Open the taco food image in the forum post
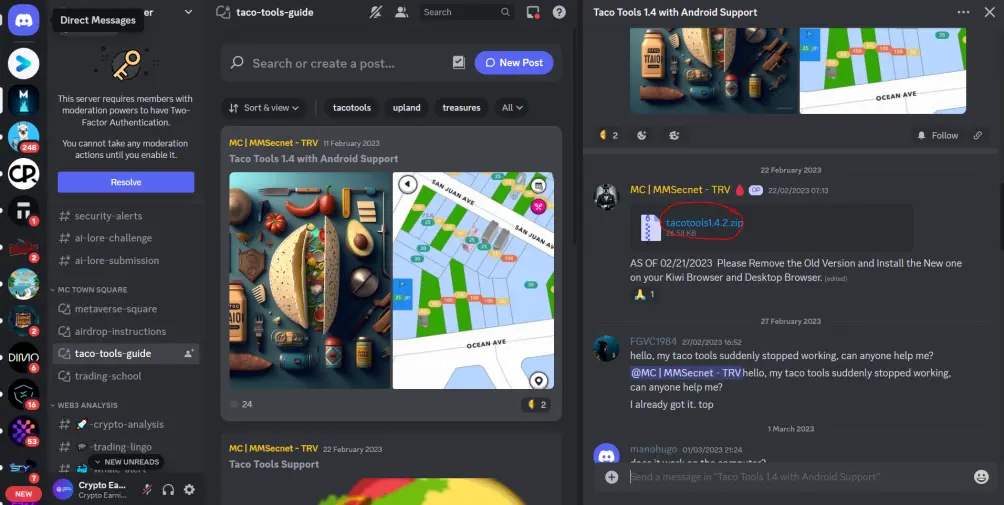This screenshot has height=505, width=1004. [310, 280]
